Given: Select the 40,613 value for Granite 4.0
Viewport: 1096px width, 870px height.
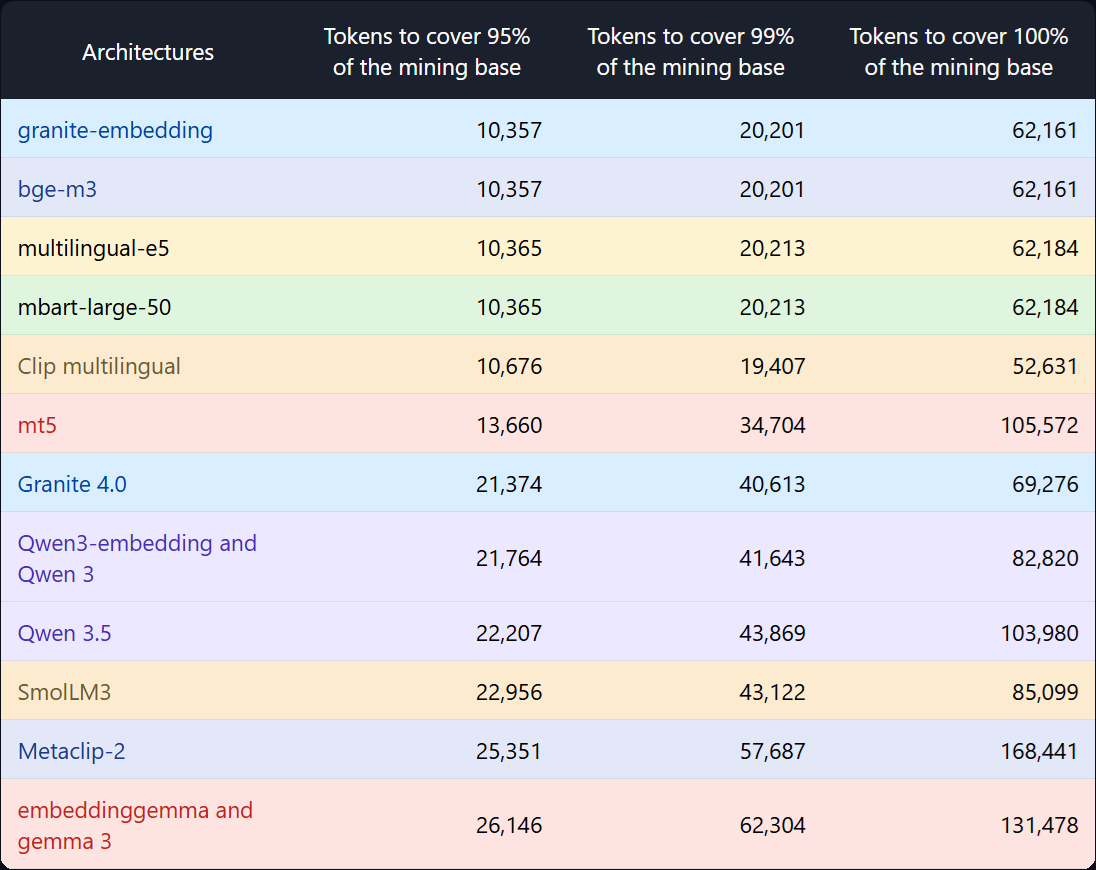Looking at the screenshot, I should [772, 484].
